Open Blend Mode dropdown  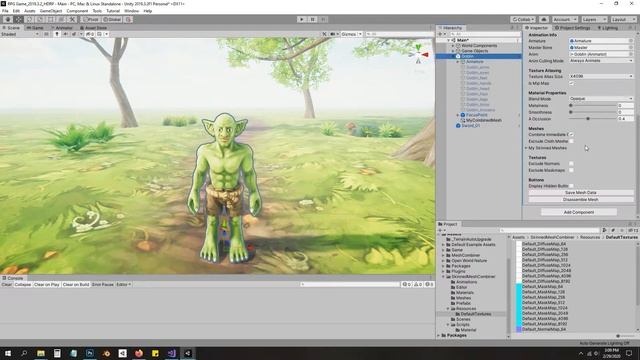click(601, 99)
